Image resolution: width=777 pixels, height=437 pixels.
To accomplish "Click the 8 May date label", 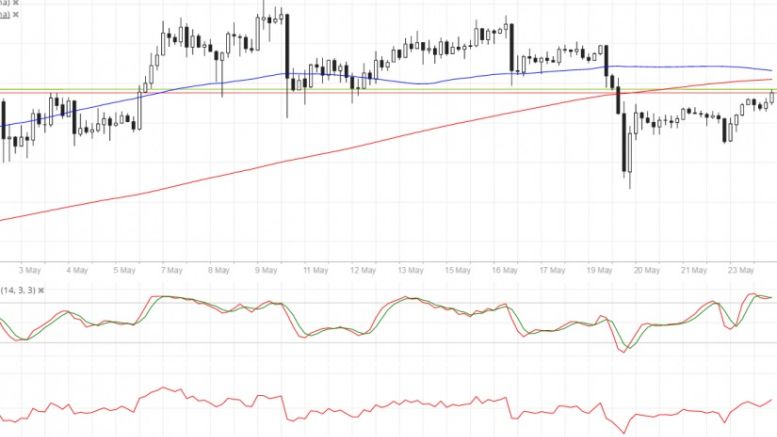I will 219,270.
